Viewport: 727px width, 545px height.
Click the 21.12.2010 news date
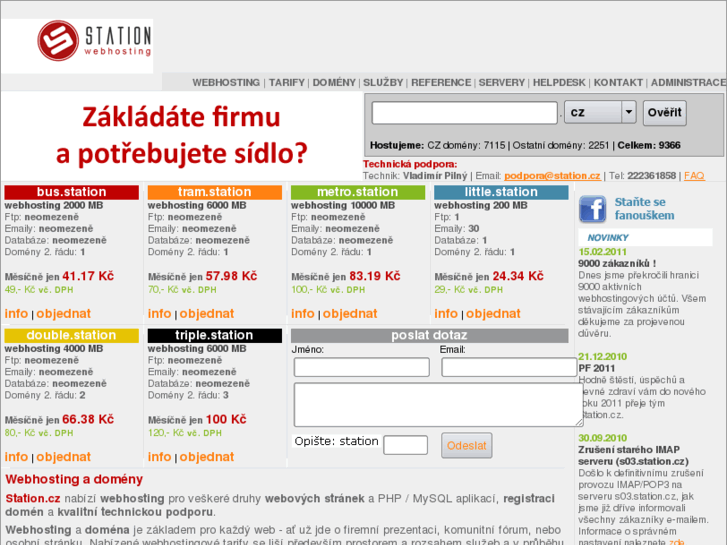pyautogui.click(x=602, y=357)
